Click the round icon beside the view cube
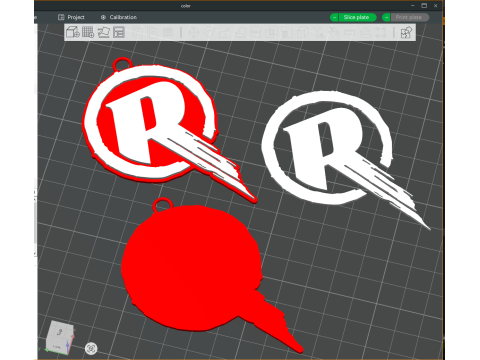 point(91,349)
